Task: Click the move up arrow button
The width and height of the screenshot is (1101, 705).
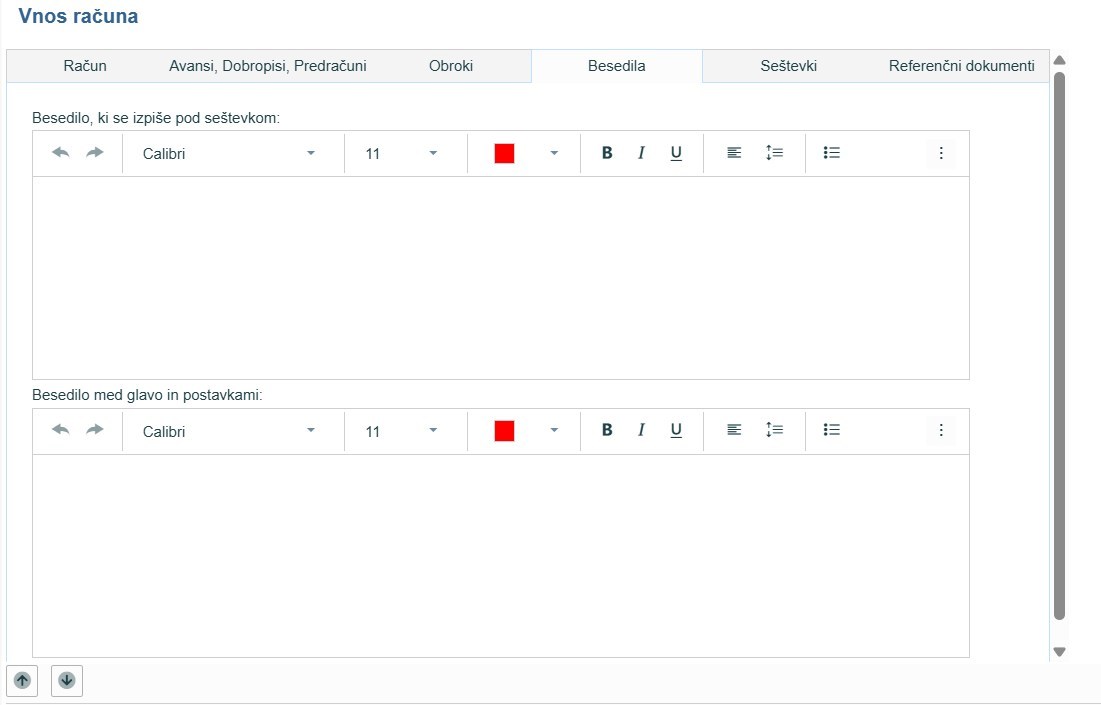Action: click(x=22, y=680)
